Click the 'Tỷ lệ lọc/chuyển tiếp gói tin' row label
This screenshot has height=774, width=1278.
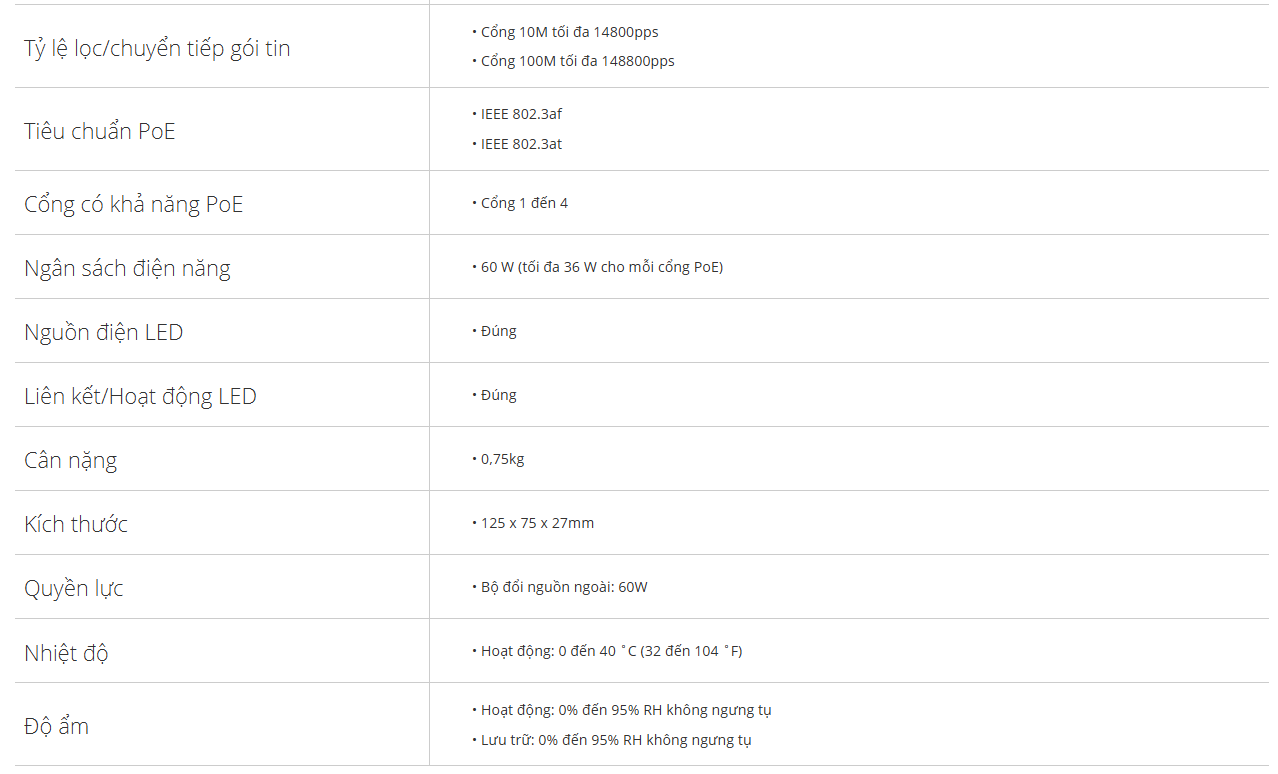[157, 48]
